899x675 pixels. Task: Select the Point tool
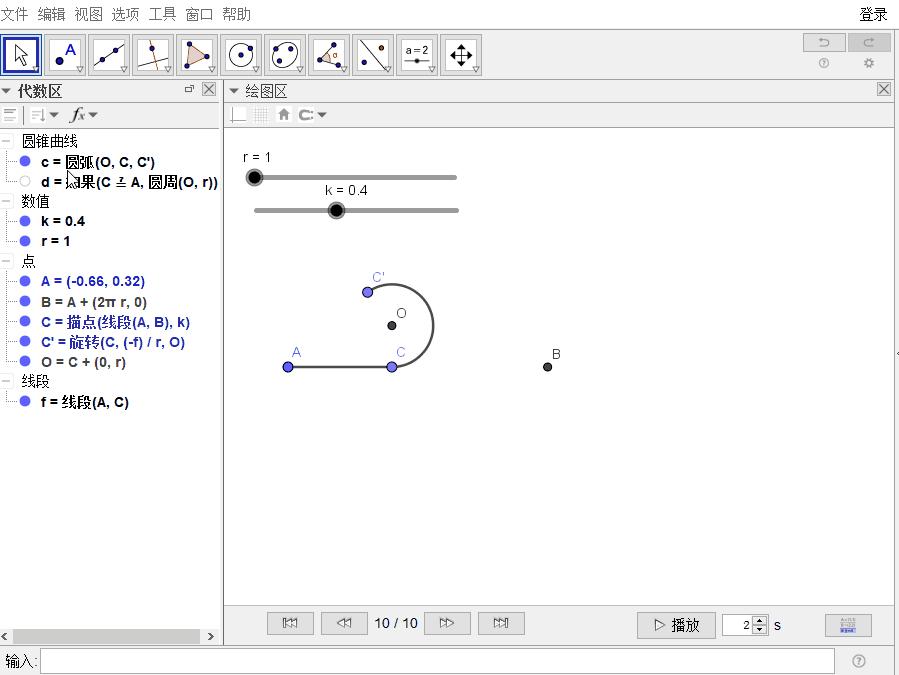pos(65,55)
